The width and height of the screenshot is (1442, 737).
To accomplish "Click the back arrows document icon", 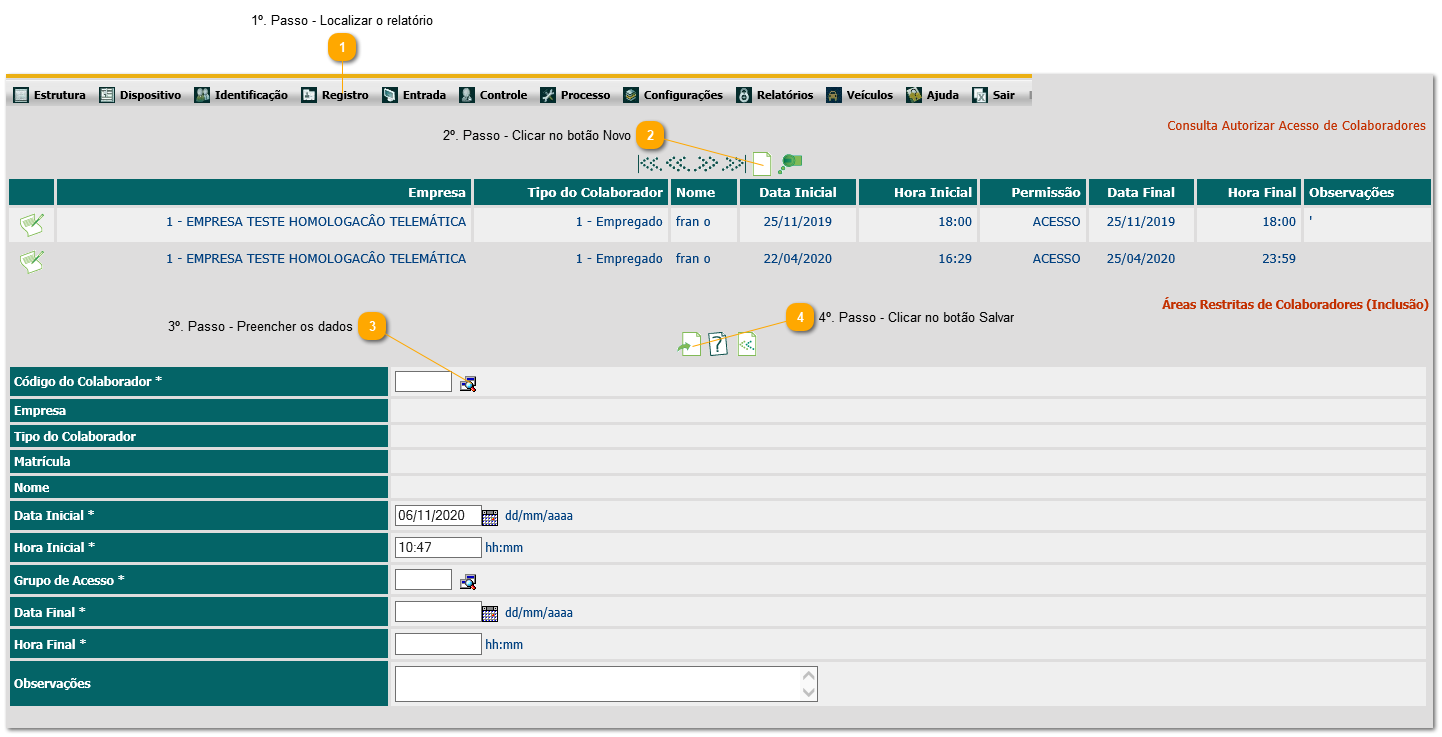I will (747, 344).
